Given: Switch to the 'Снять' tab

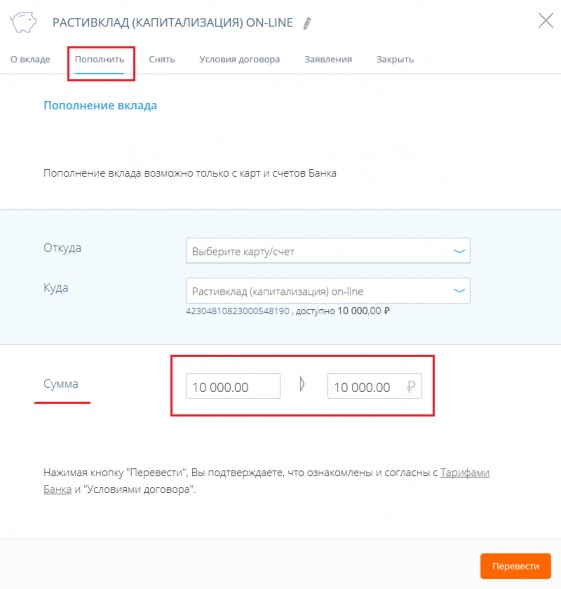Looking at the screenshot, I should (x=162, y=59).
